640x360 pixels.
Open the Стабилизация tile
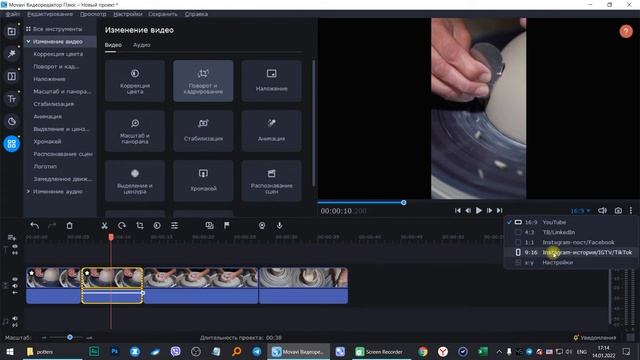point(203,131)
